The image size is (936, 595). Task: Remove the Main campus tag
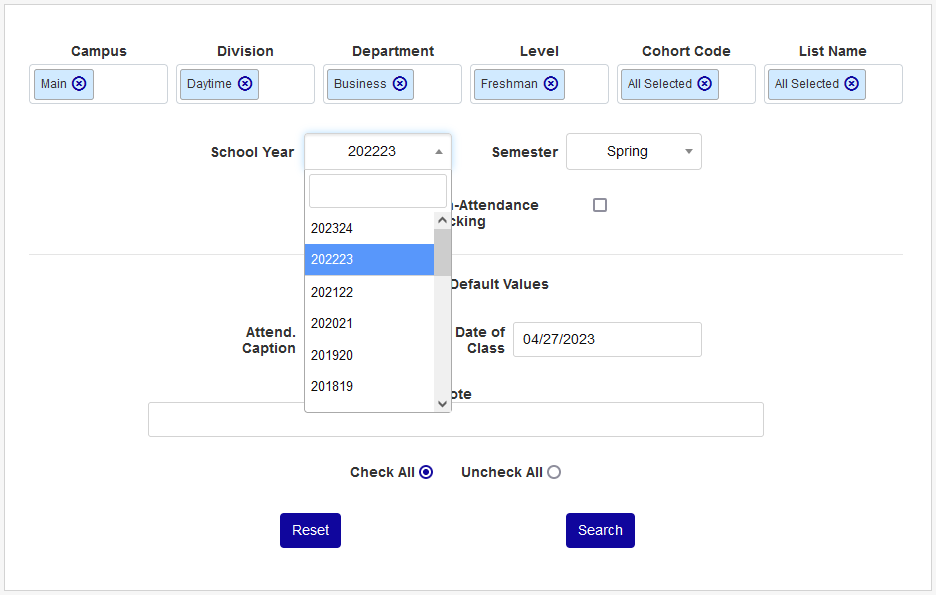tap(79, 84)
